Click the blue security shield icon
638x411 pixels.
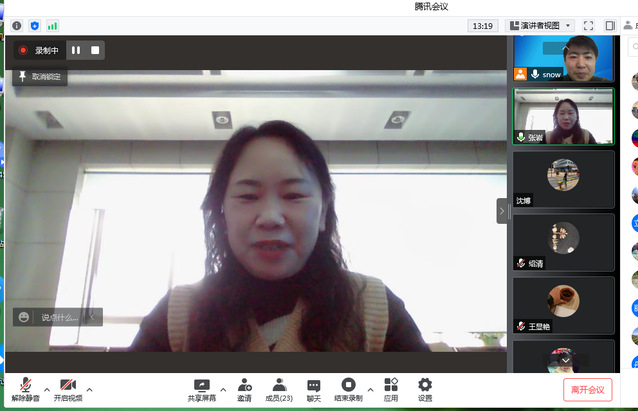(35, 25)
